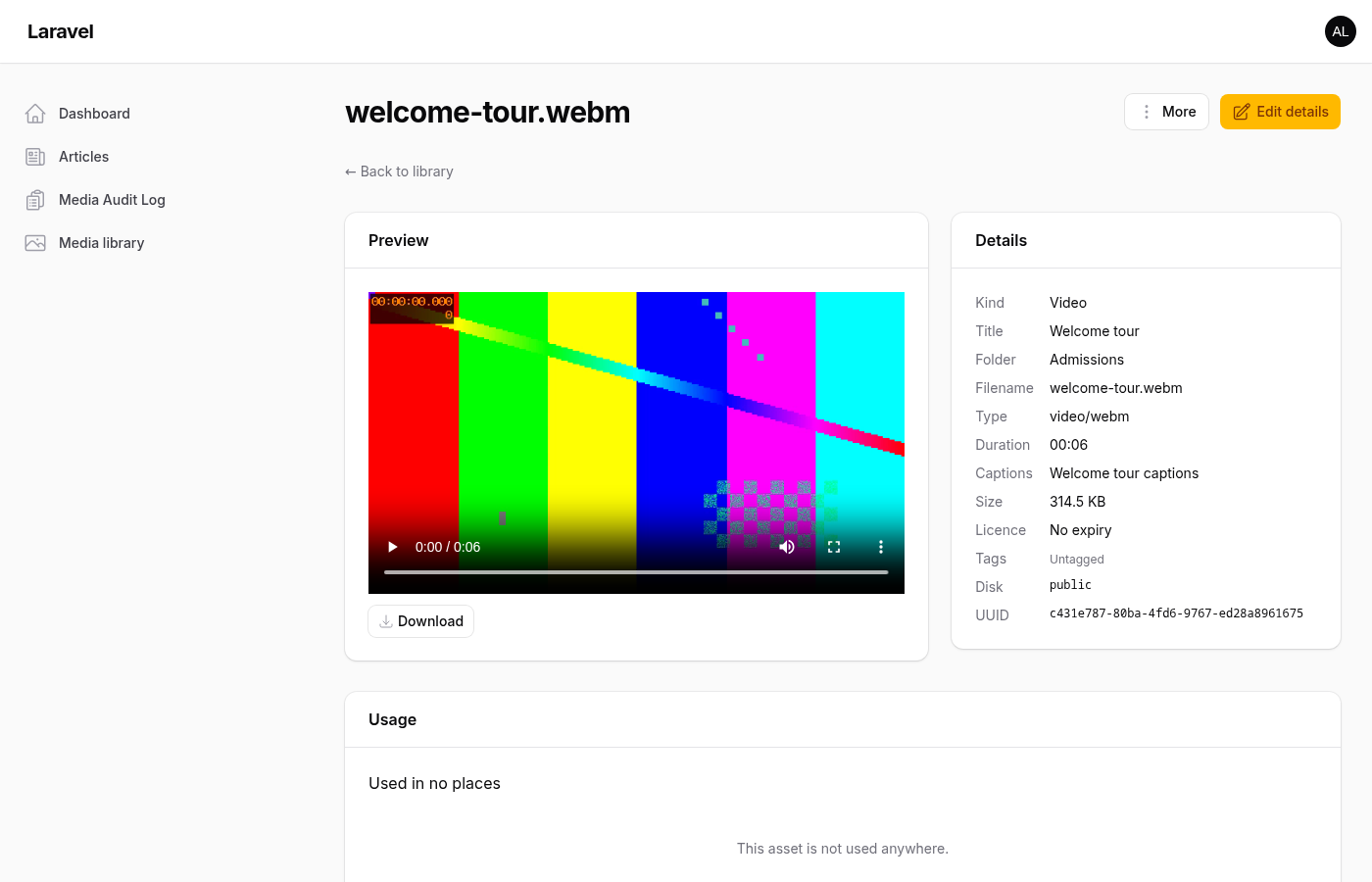The width and height of the screenshot is (1372, 882).
Task: Click the Untagged tags value
Action: pos(1077,560)
